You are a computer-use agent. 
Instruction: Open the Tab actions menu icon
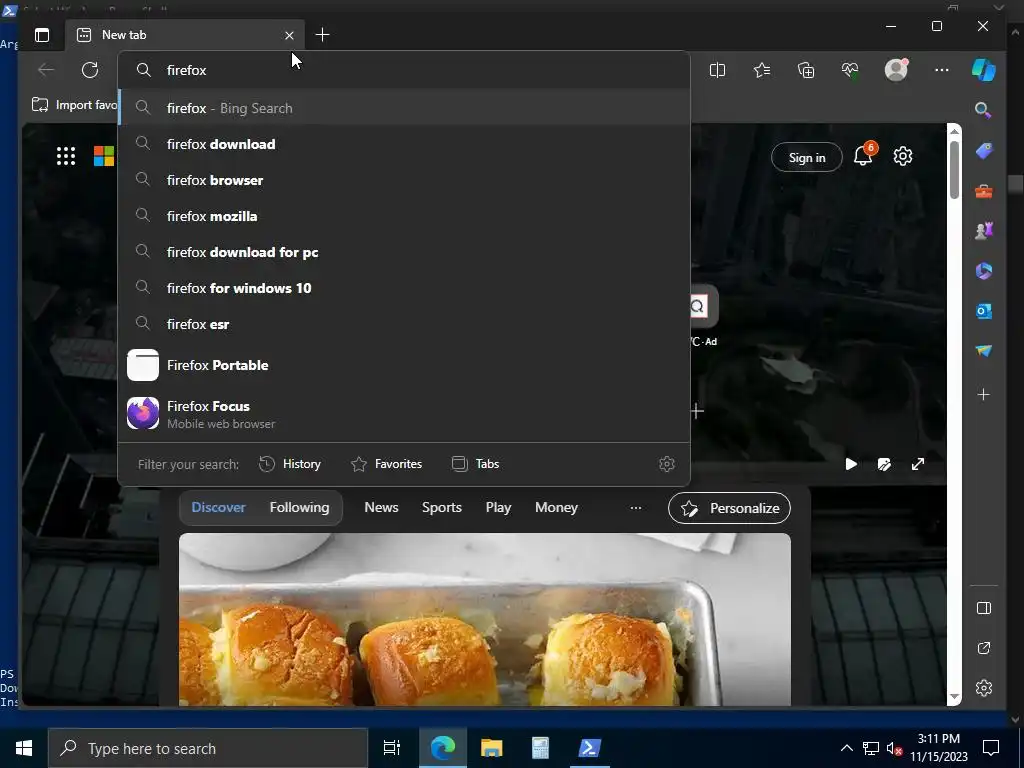click(42, 35)
